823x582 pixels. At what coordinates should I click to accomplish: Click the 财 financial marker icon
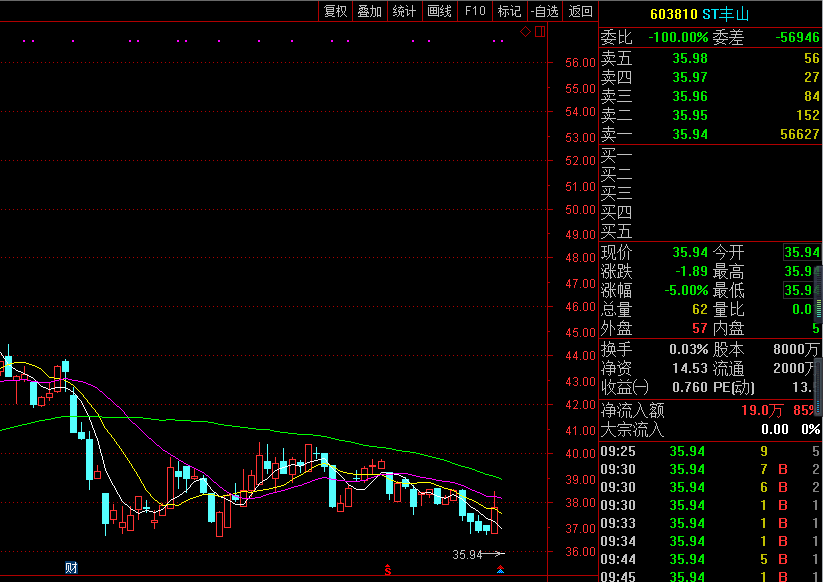tap(71, 568)
